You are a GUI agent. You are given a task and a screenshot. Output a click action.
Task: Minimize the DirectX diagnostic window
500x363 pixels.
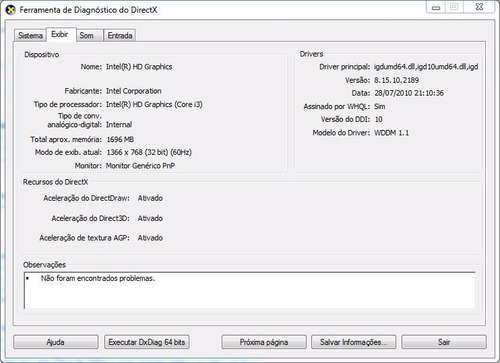click(436, 7)
